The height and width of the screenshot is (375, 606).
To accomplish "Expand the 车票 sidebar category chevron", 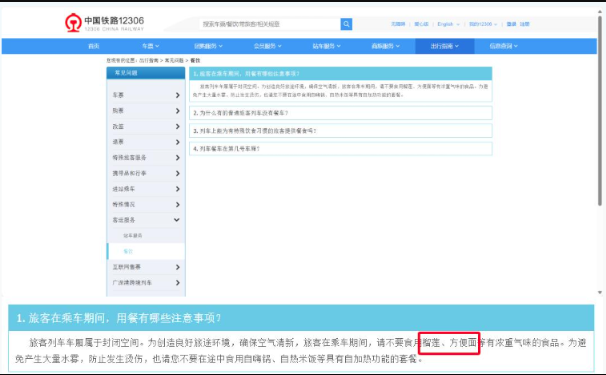I will (x=177, y=95).
